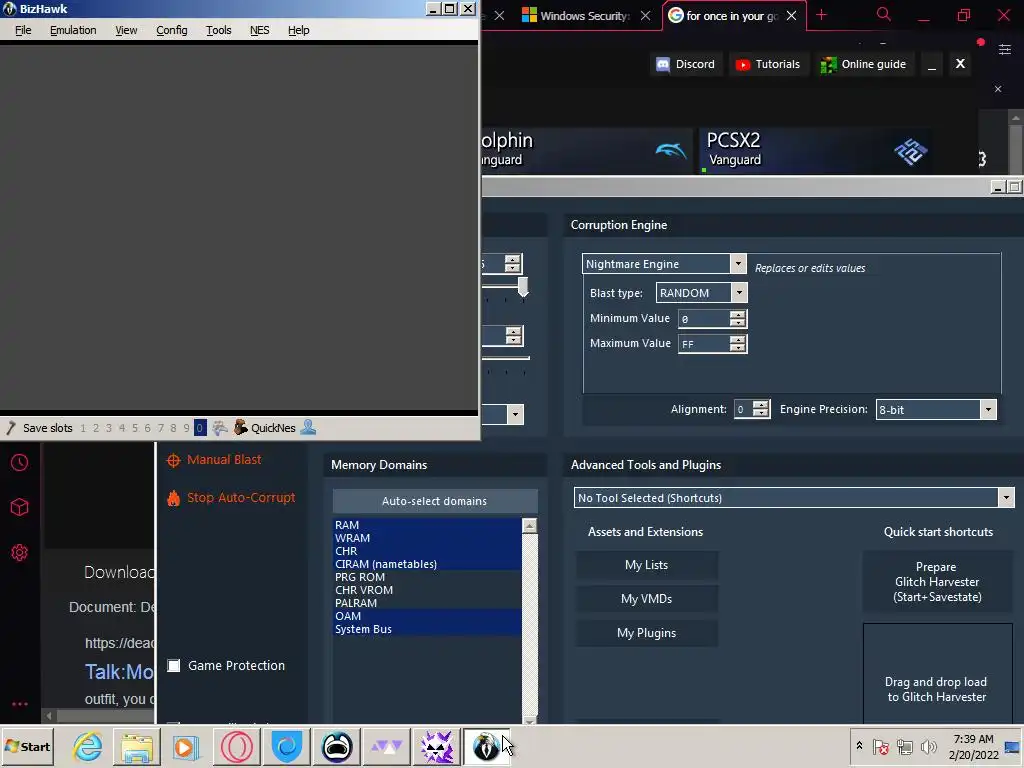Select save slot 0 in BizHawk
This screenshot has width=1024, height=768.
point(200,428)
